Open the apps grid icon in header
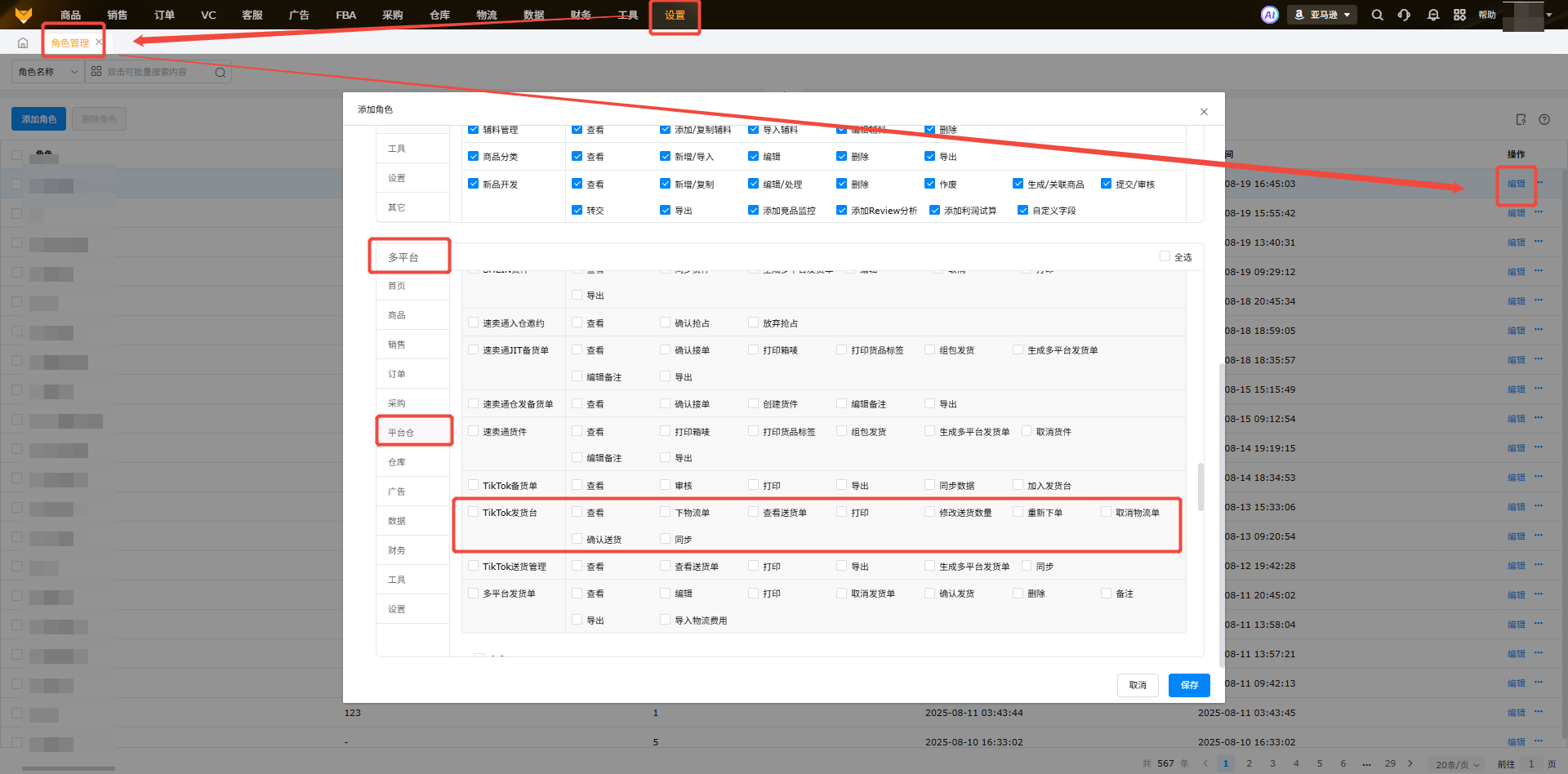This screenshot has width=1568, height=774. pyautogui.click(x=1459, y=15)
